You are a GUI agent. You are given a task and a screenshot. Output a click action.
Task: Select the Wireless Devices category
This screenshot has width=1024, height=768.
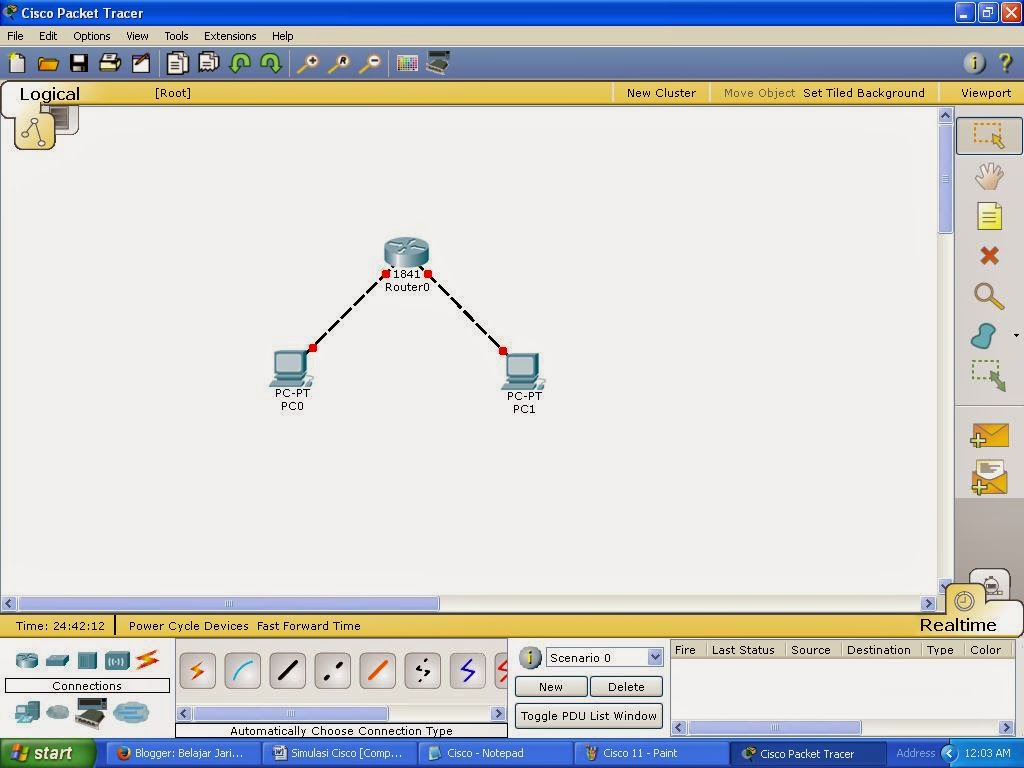point(115,660)
